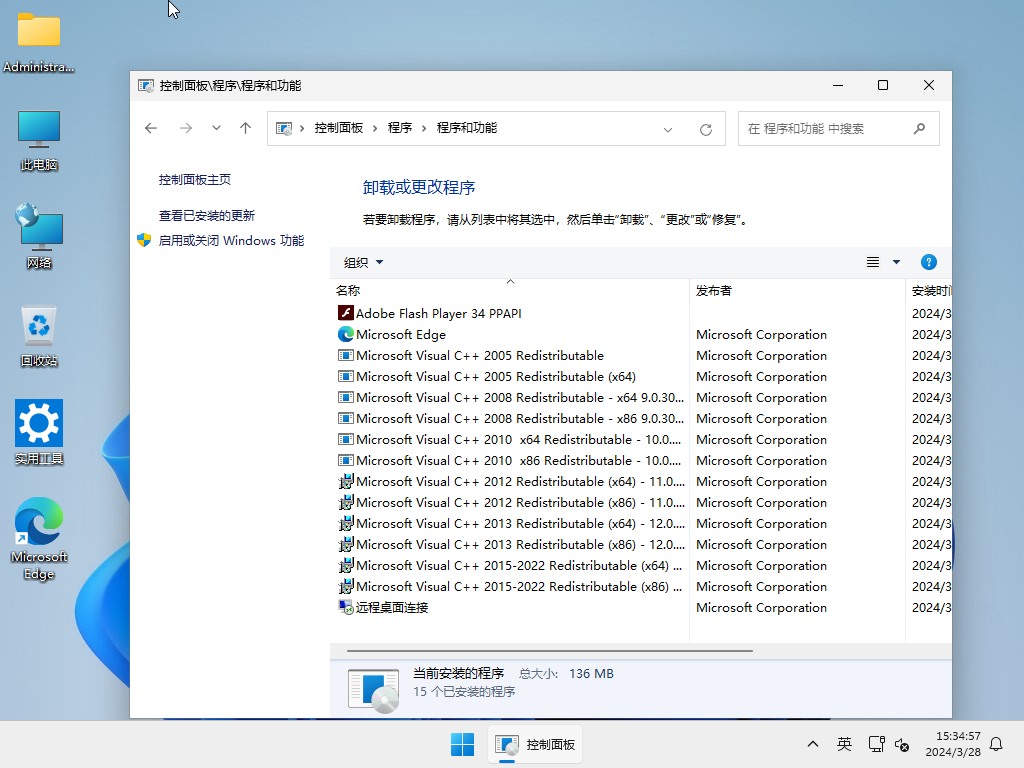Open 查看已安装的更新 link
The image size is (1024, 768).
tap(206, 216)
